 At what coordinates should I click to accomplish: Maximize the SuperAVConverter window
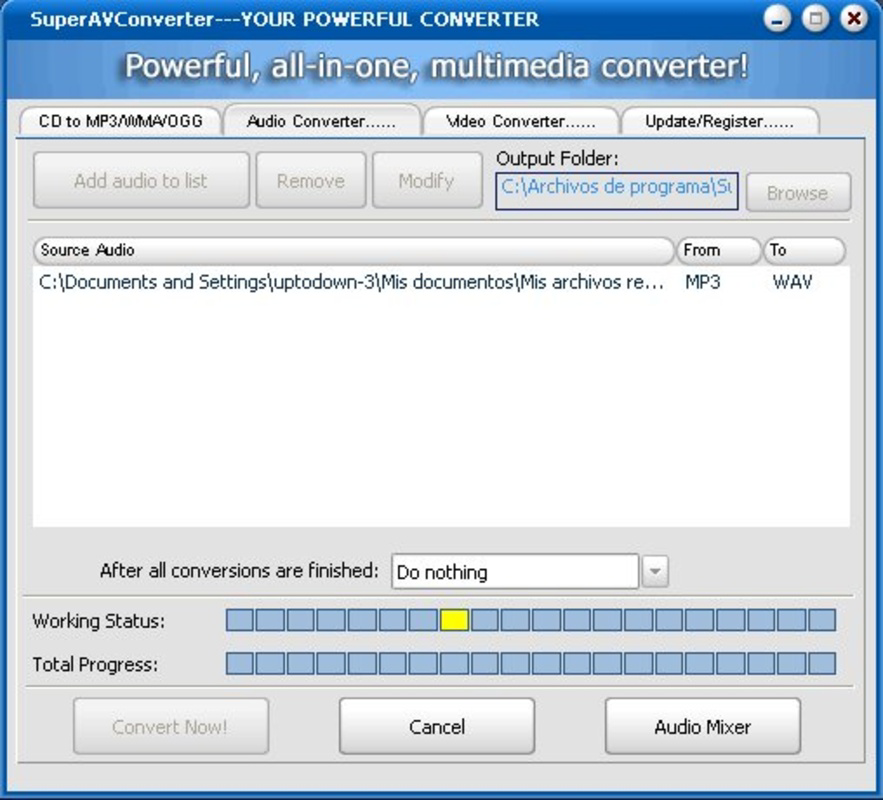tap(815, 20)
